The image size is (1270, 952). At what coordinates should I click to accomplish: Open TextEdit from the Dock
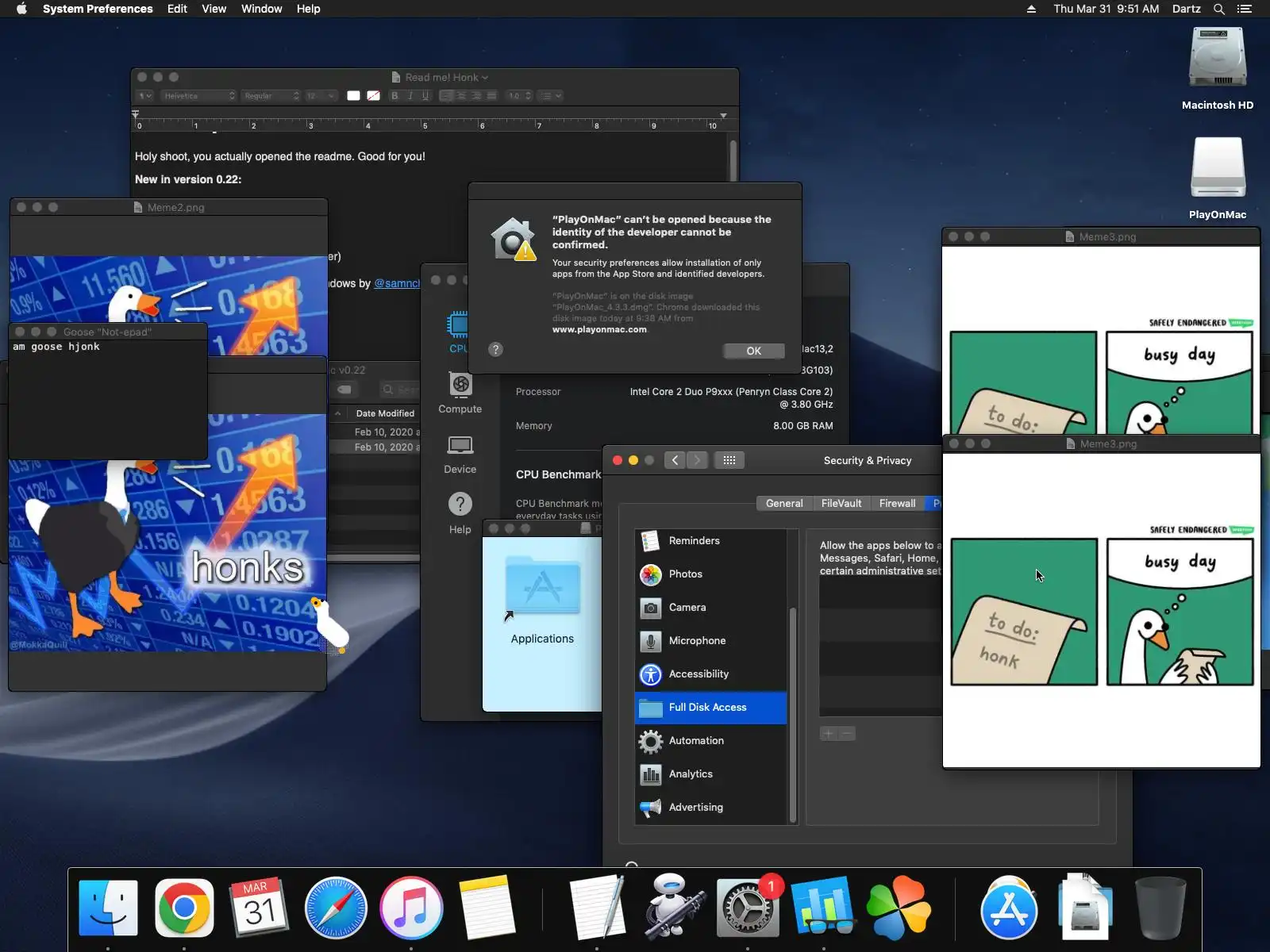click(597, 908)
